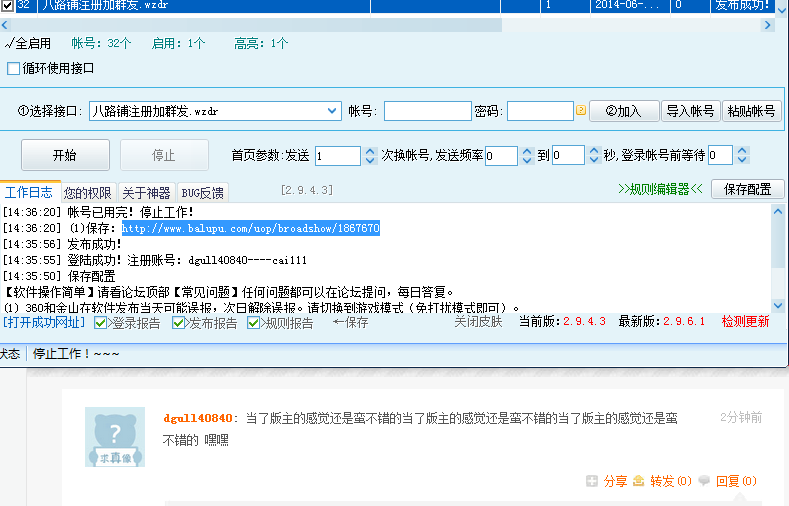
Task: Click the 关闭皮肤 link
Action: pos(478,321)
